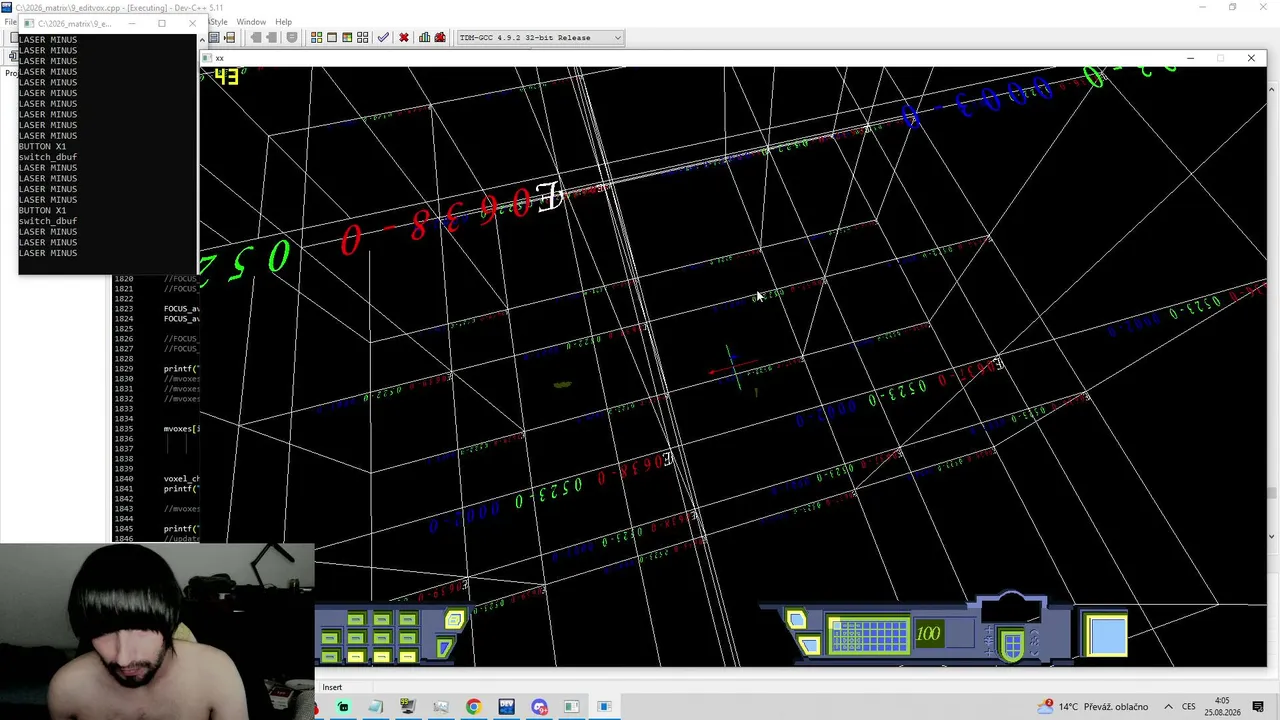Click the close-file icon beside the save-all disk
The height and width of the screenshot is (720, 1280).
click(230, 37)
